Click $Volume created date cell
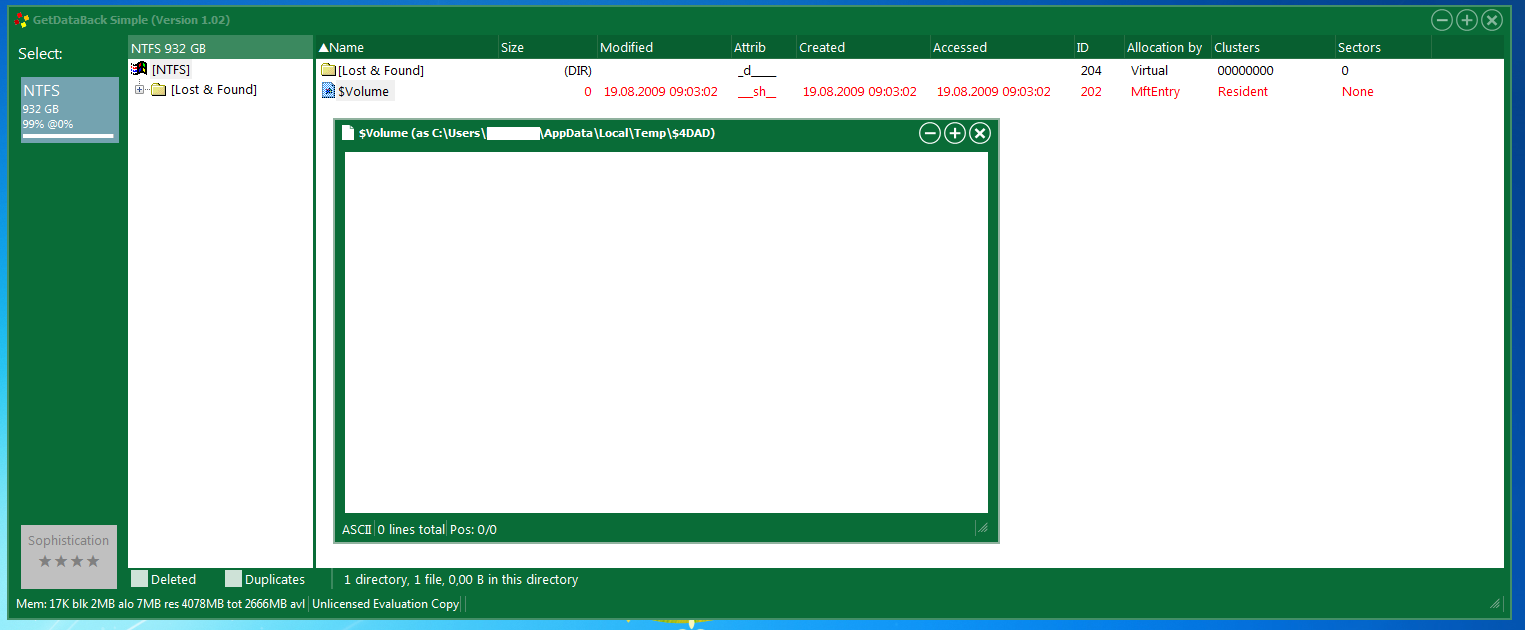Image resolution: width=1525 pixels, height=630 pixels. [859, 91]
